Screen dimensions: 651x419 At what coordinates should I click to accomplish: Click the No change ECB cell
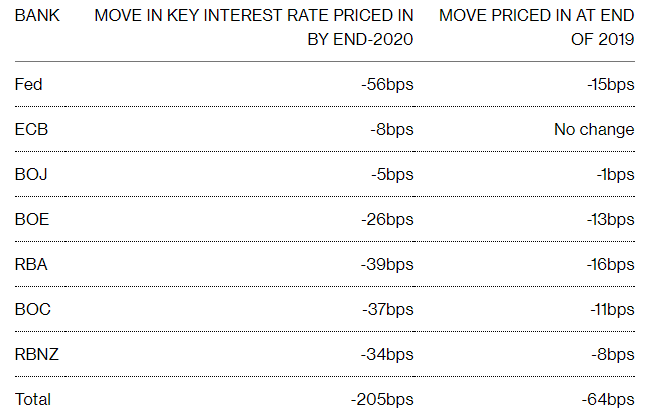(x=594, y=130)
